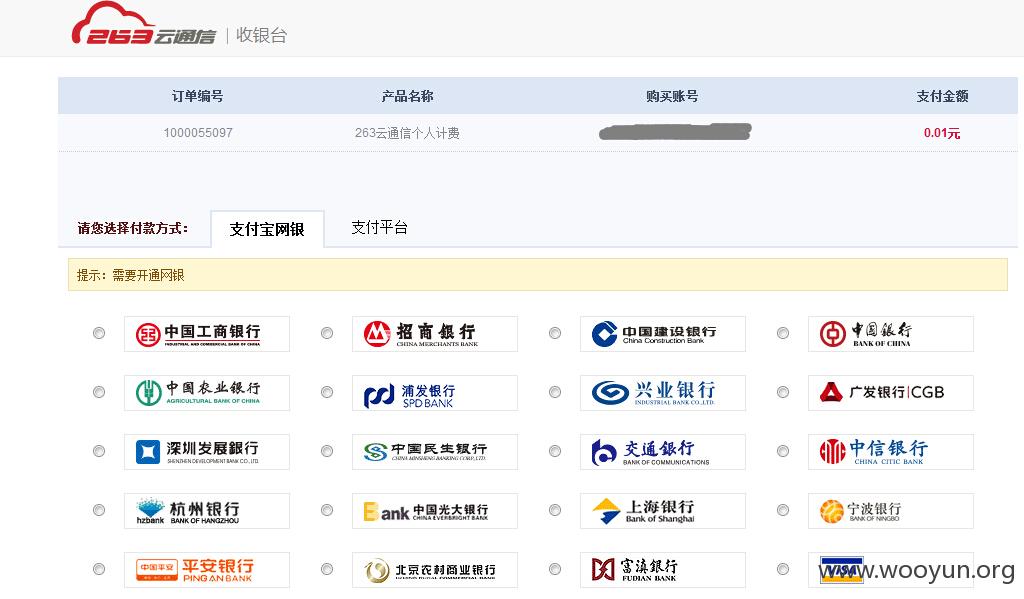Select the 中国建设银行 radio button
Screen dimensions: 1024x599
[554, 333]
